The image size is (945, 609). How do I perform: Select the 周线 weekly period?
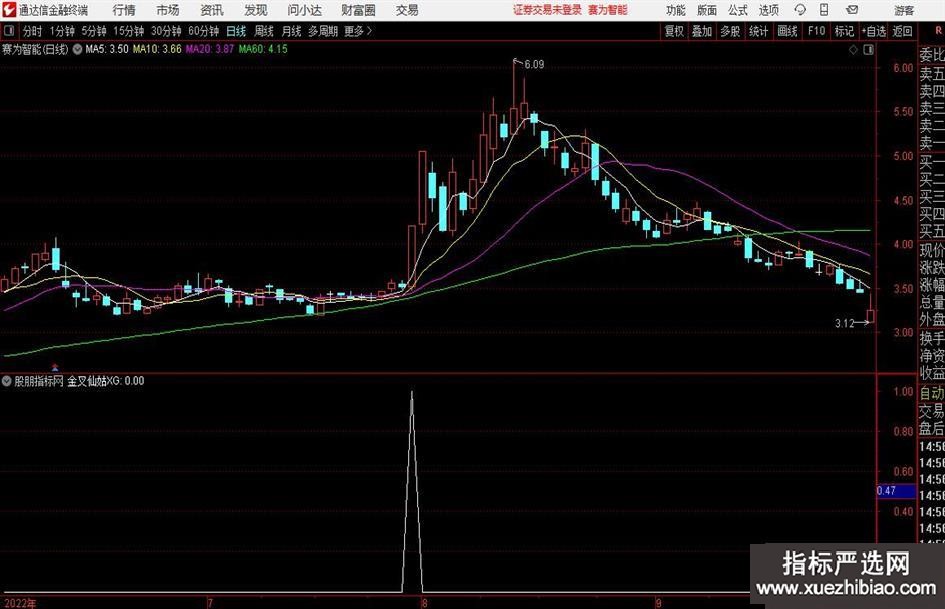click(x=264, y=31)
